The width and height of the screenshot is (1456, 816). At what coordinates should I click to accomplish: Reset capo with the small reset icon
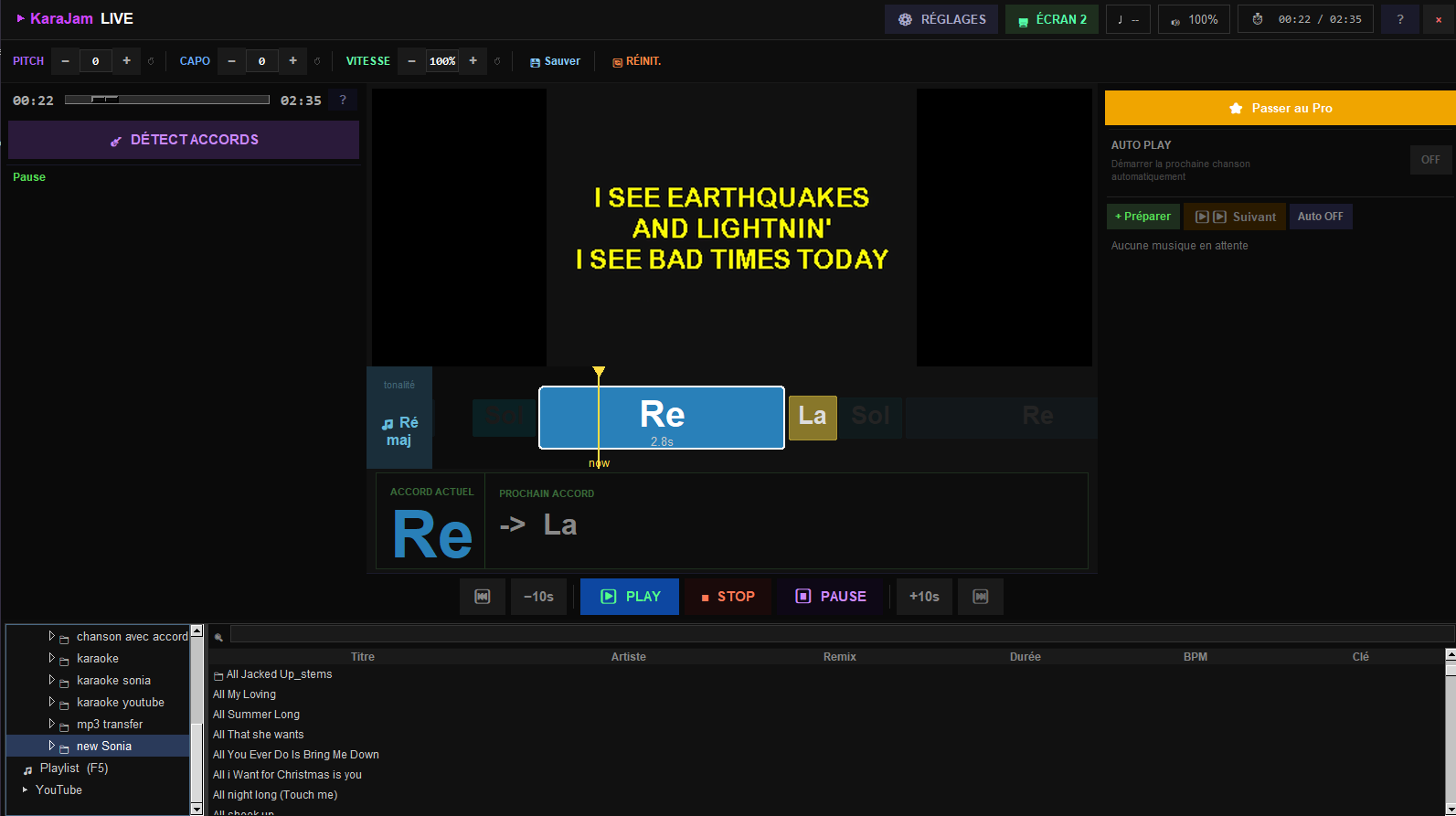point(317,61)
